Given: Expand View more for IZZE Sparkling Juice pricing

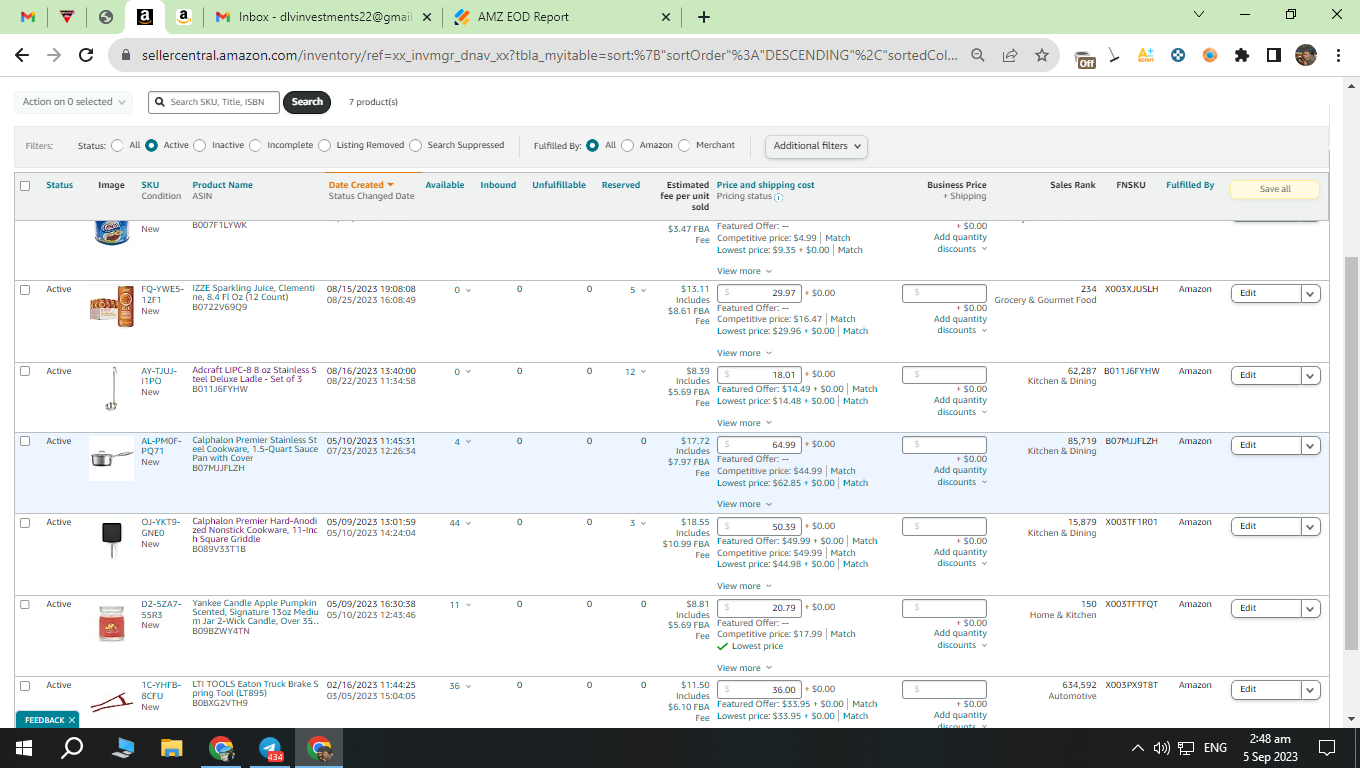Looking at the screenshot, I should pyautogui.click(x=744, y=353).
